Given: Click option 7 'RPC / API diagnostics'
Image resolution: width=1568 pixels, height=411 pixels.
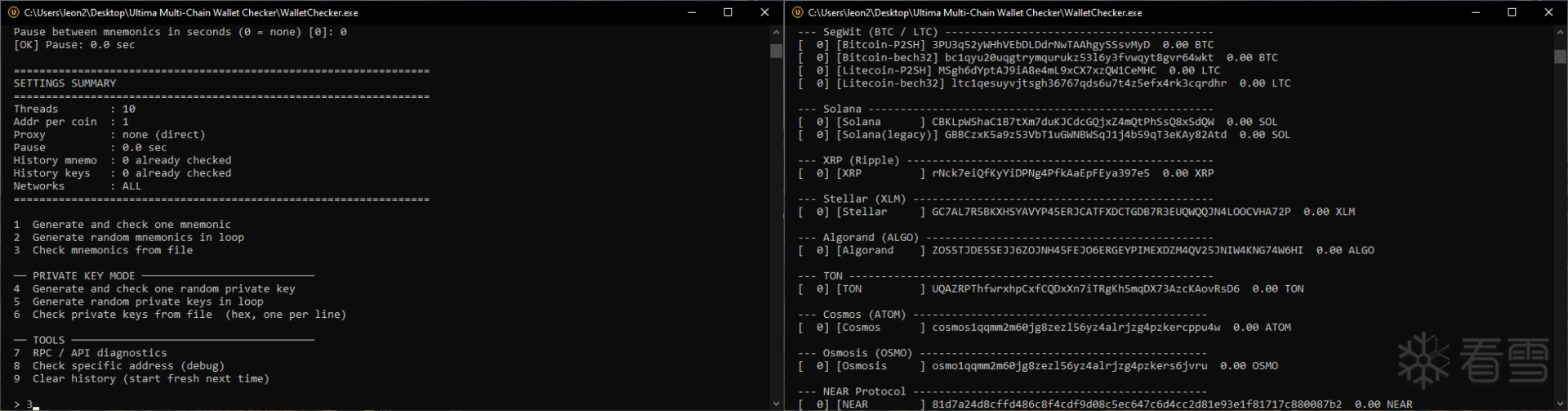Looking at the screenshot, I should (90, 353).
